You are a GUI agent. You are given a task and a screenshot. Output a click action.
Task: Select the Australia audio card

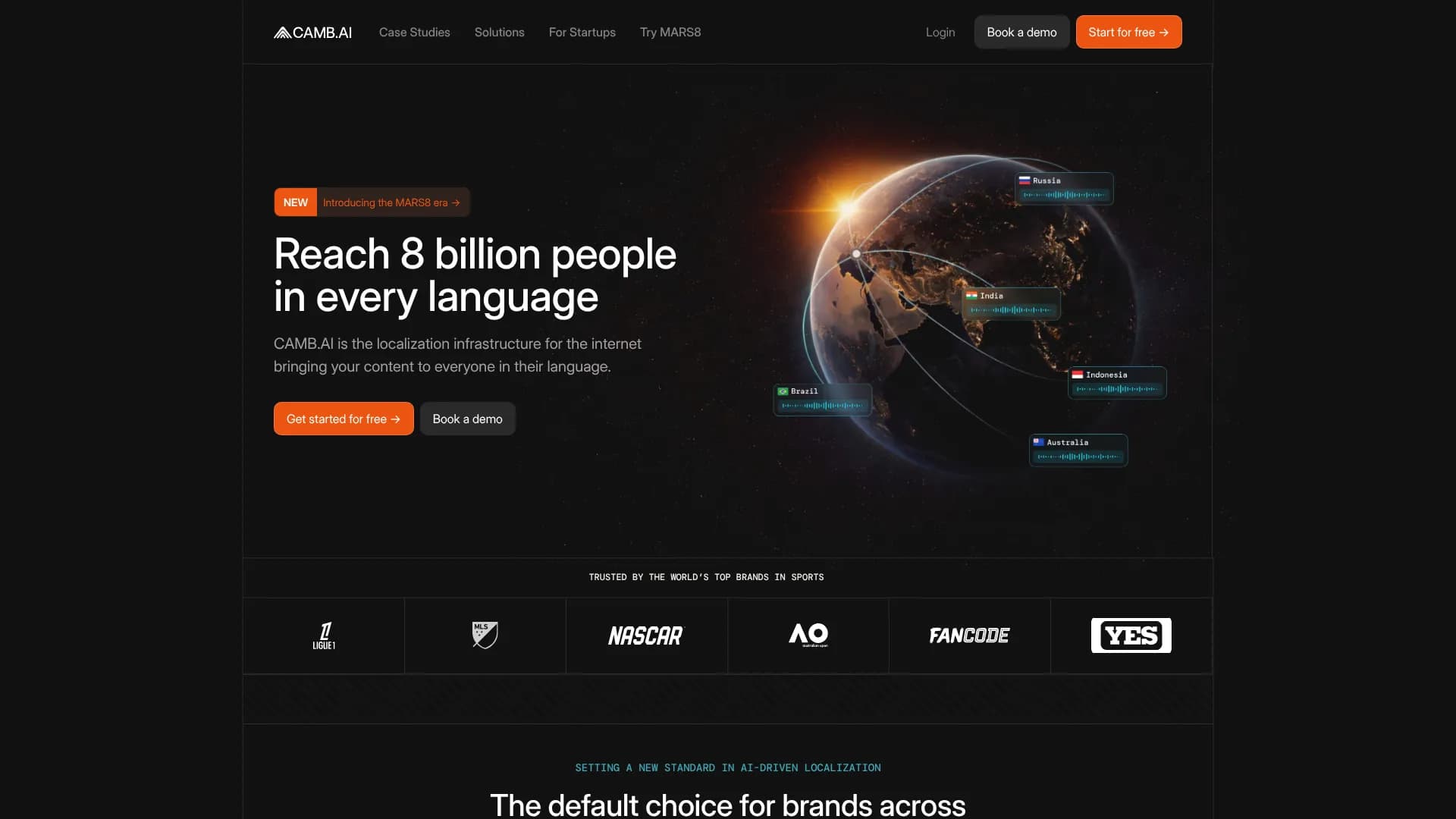click(1078, 450)
